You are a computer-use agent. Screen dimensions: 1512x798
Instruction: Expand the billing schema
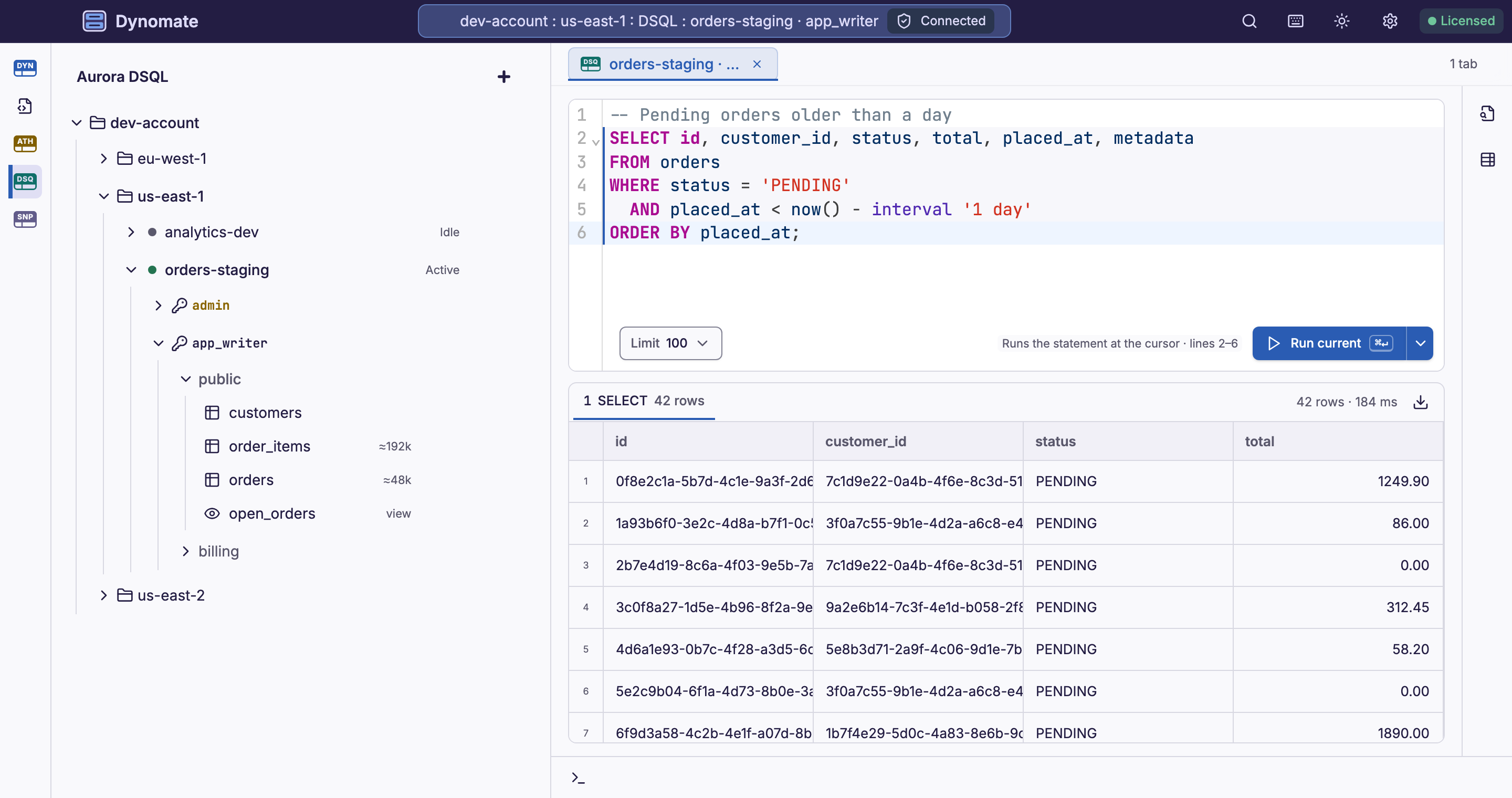(185, 551)
